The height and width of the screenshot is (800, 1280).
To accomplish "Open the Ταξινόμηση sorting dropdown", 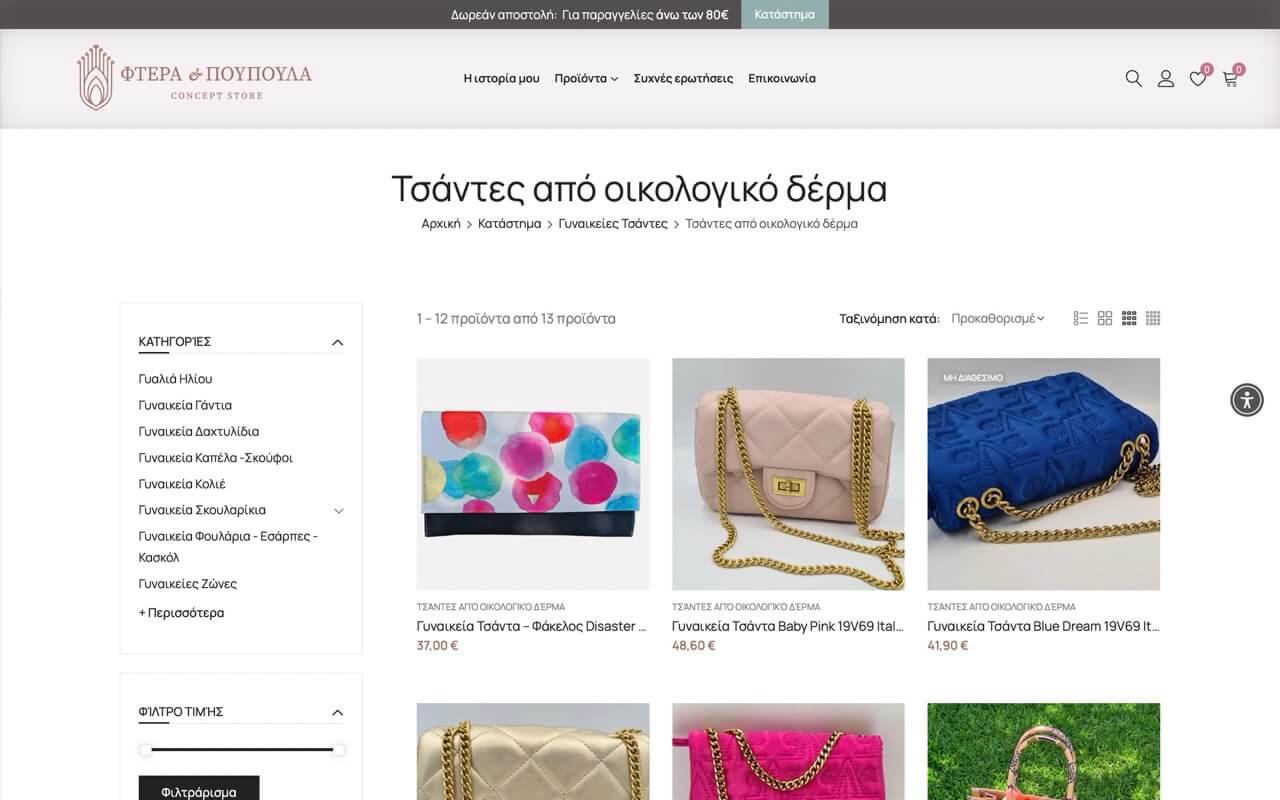I will point(997,318).
